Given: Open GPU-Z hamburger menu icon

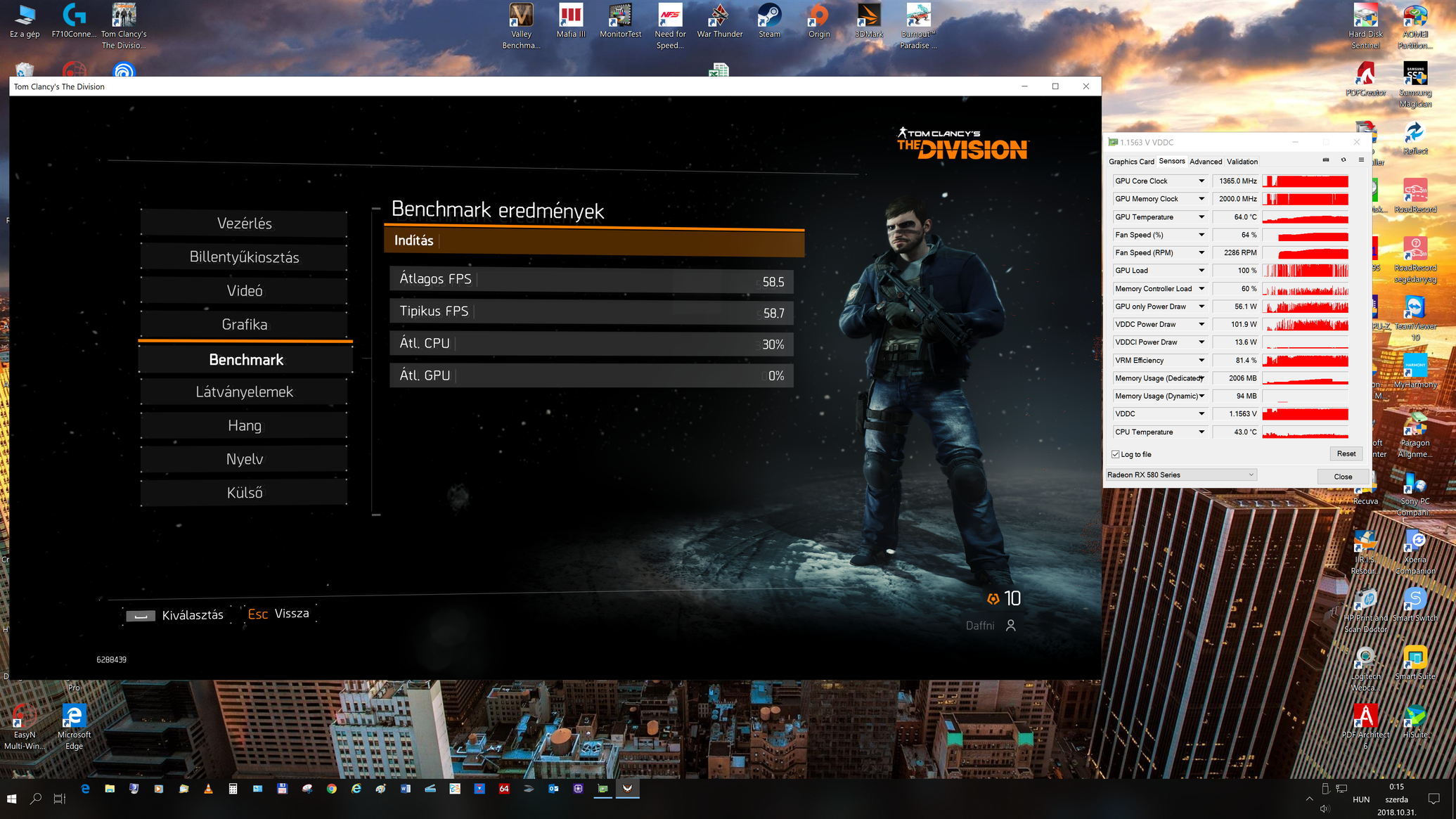Looking at the screenshot, I should (x=1361, y=160).
